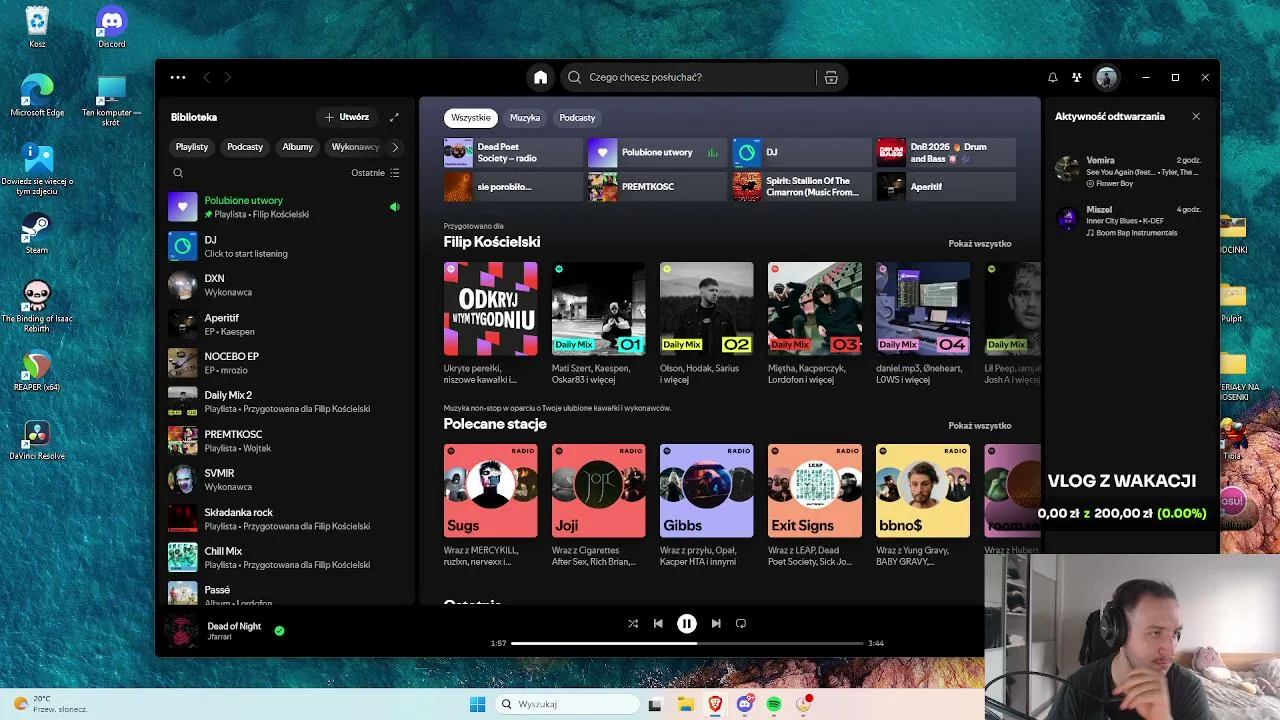Open the DaVinci Resolve desktop shortcut

tap(37, 440)
